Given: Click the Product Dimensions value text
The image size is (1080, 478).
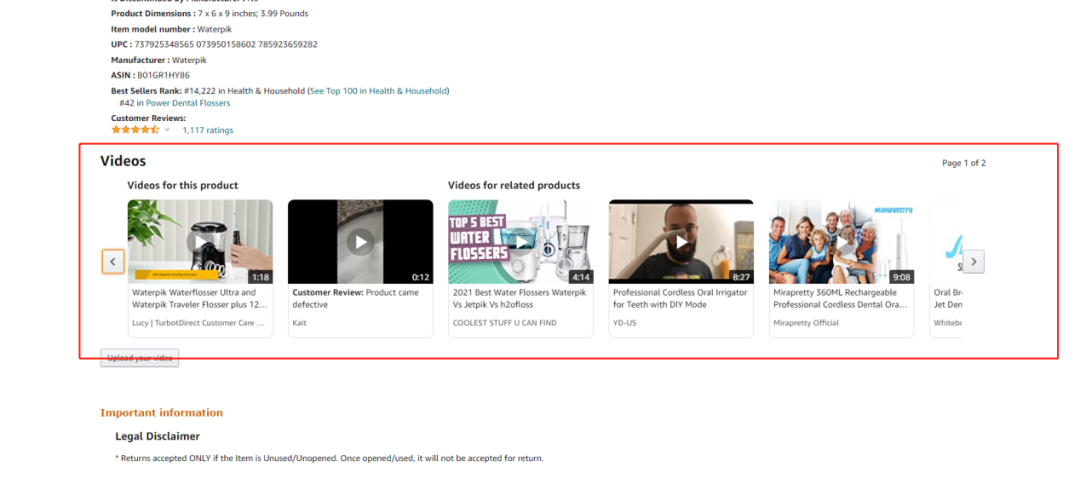Looking at the screenshot, I should coord(253,14).
